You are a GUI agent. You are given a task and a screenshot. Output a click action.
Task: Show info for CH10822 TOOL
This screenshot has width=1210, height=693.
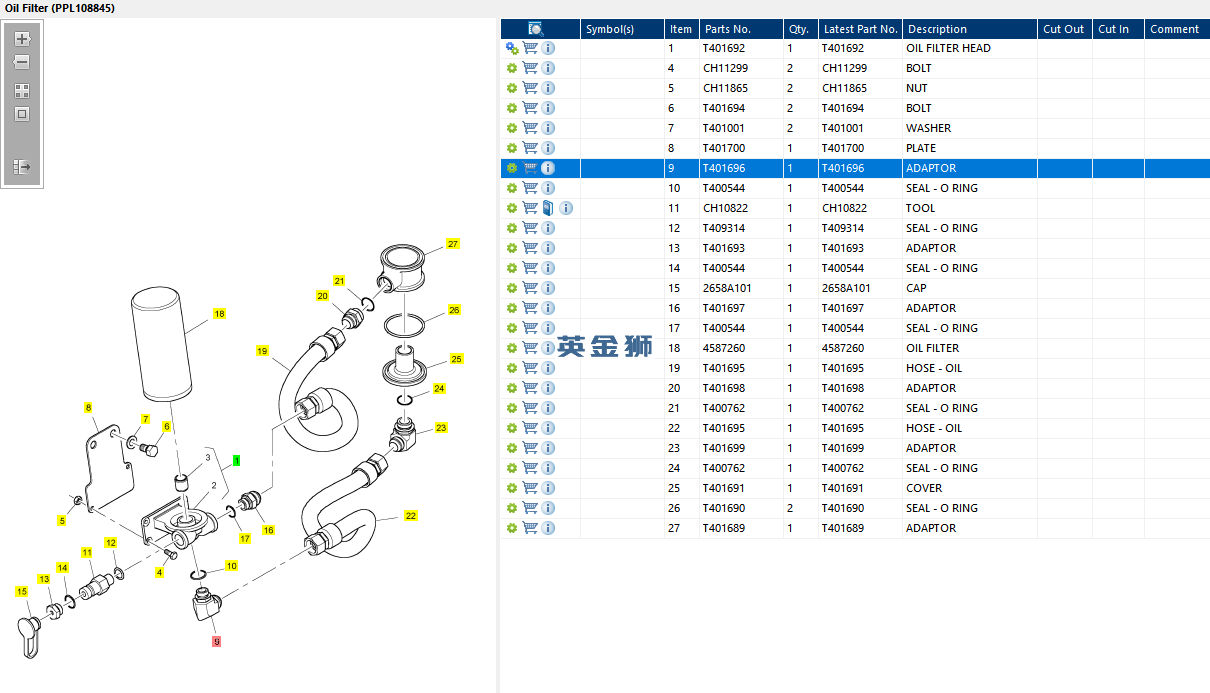point(566,208)
